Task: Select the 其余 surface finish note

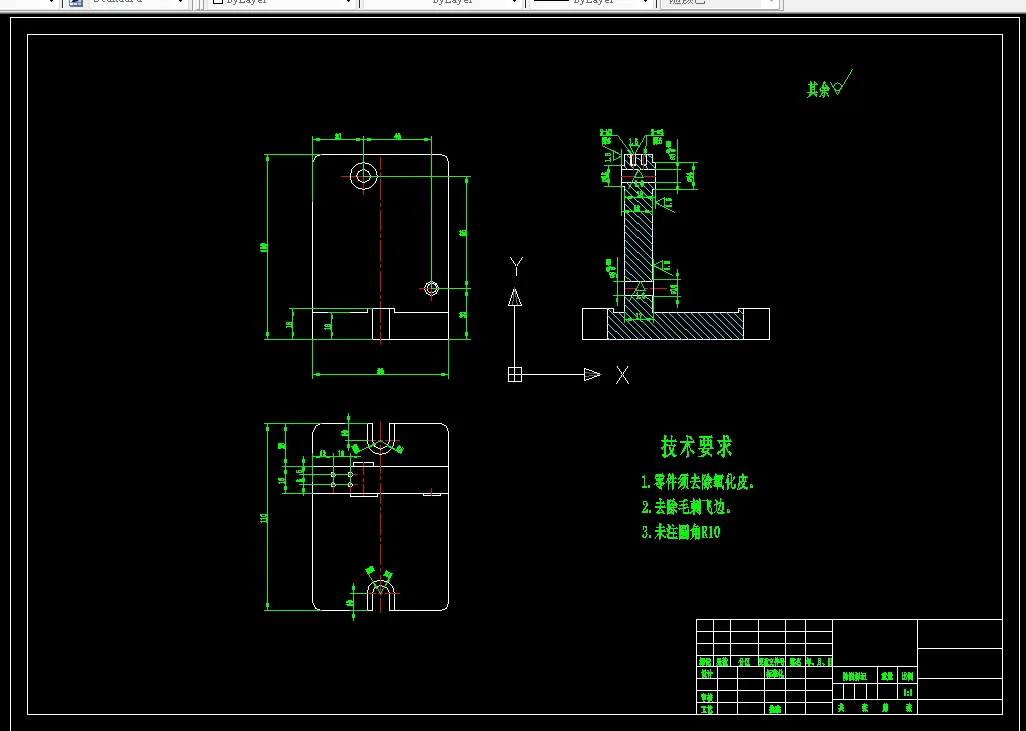Action: click(818, 90)
